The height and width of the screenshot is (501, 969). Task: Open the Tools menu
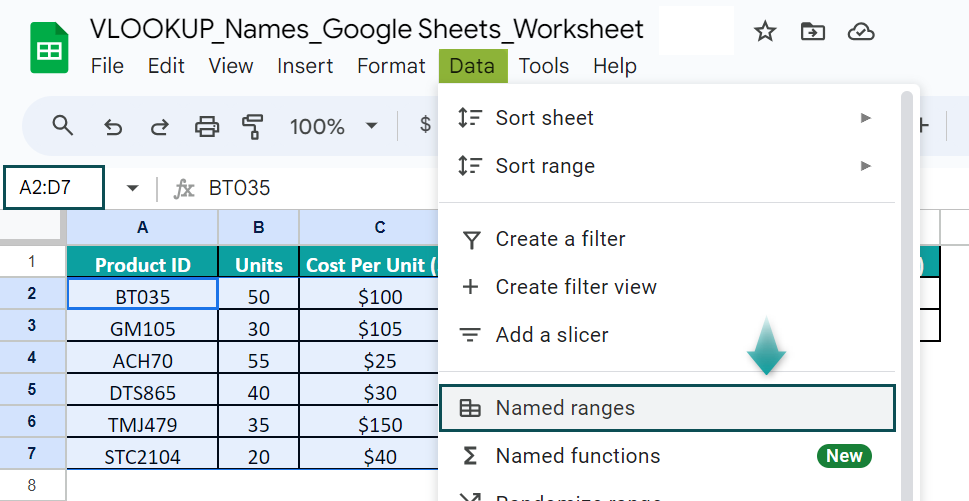click(x=543, y=65)
